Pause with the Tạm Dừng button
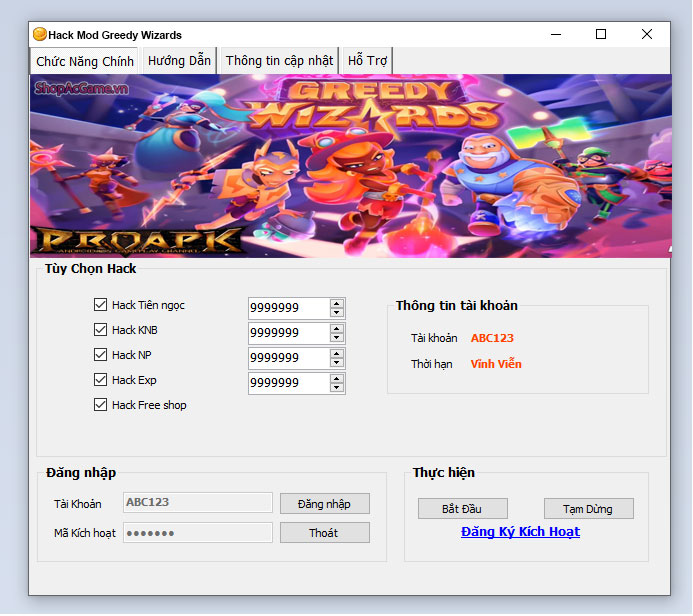 click(589, 509)
